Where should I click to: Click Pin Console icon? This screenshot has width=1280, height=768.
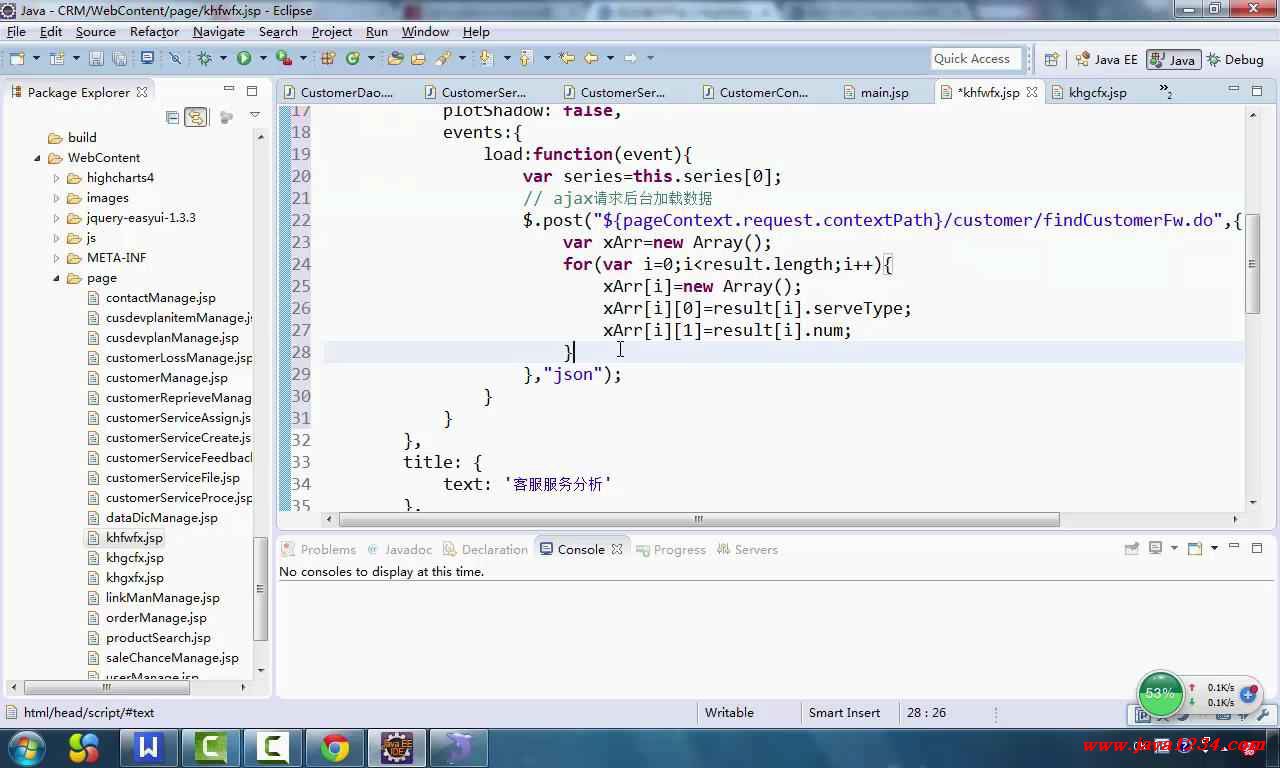(1131, 548)
